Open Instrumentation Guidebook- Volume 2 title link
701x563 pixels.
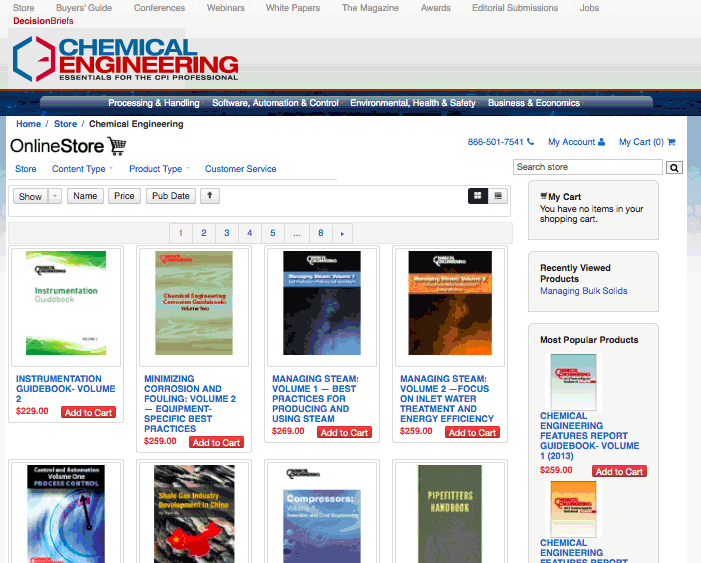click(x=66, y=389)
